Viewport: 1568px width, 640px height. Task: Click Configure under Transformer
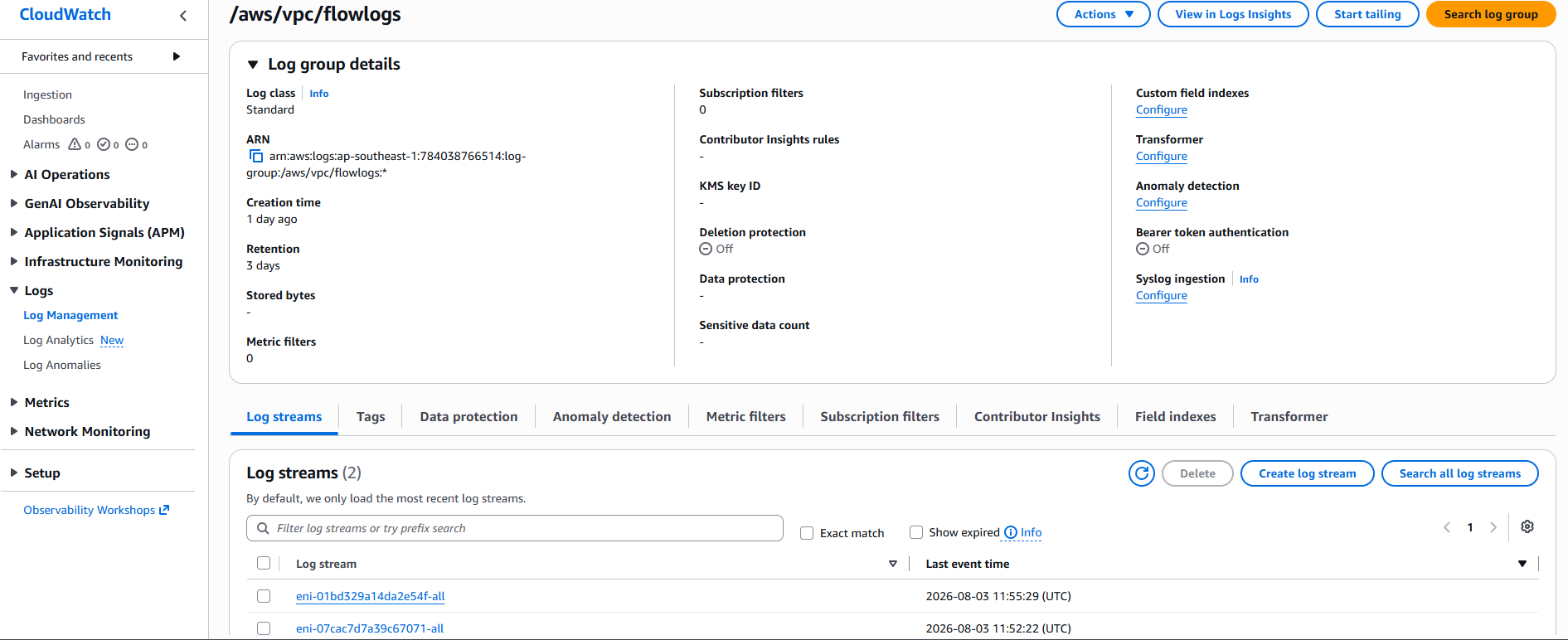(1161, 156)
